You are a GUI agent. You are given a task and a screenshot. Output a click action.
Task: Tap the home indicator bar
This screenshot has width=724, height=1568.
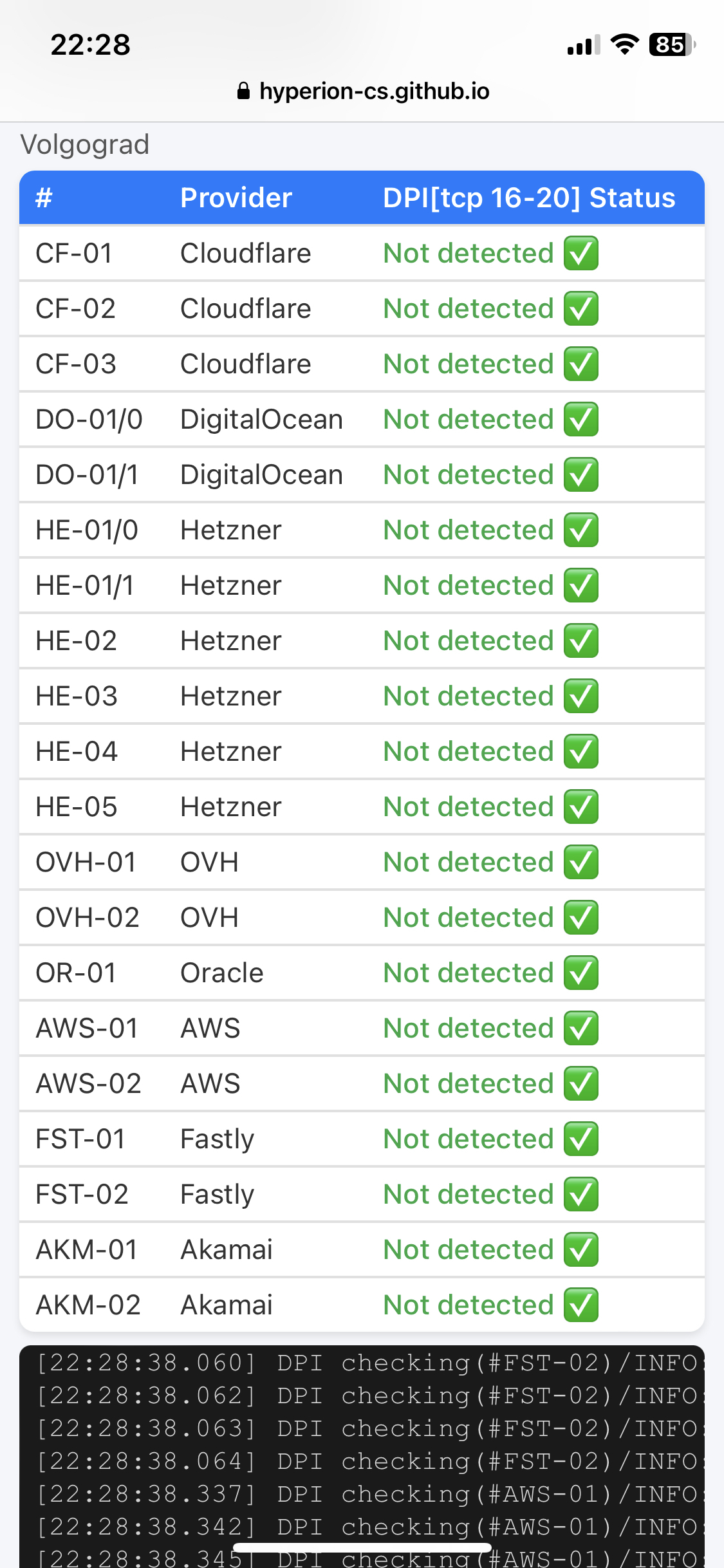click(x=362, y=1547)
